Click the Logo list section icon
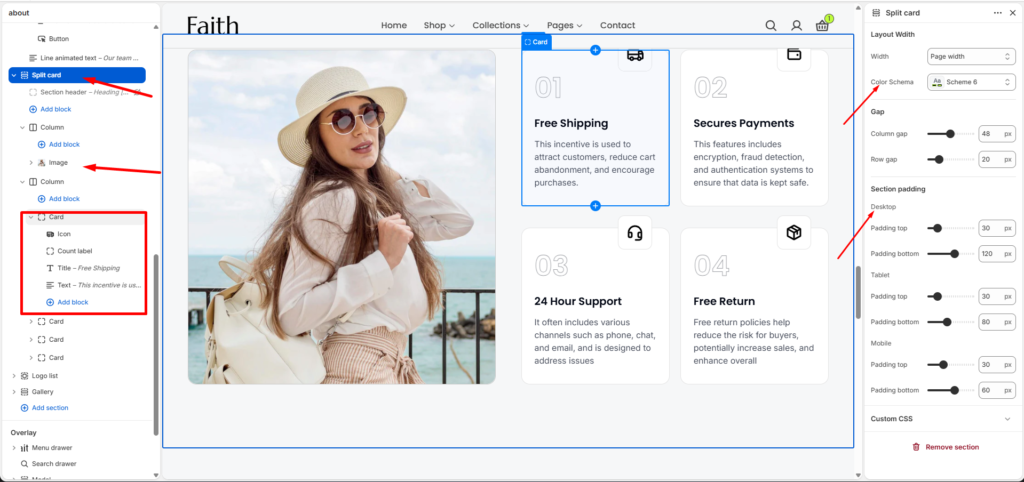The width and height of the screenshot is (1024, 482). click(x=24, y=376)
